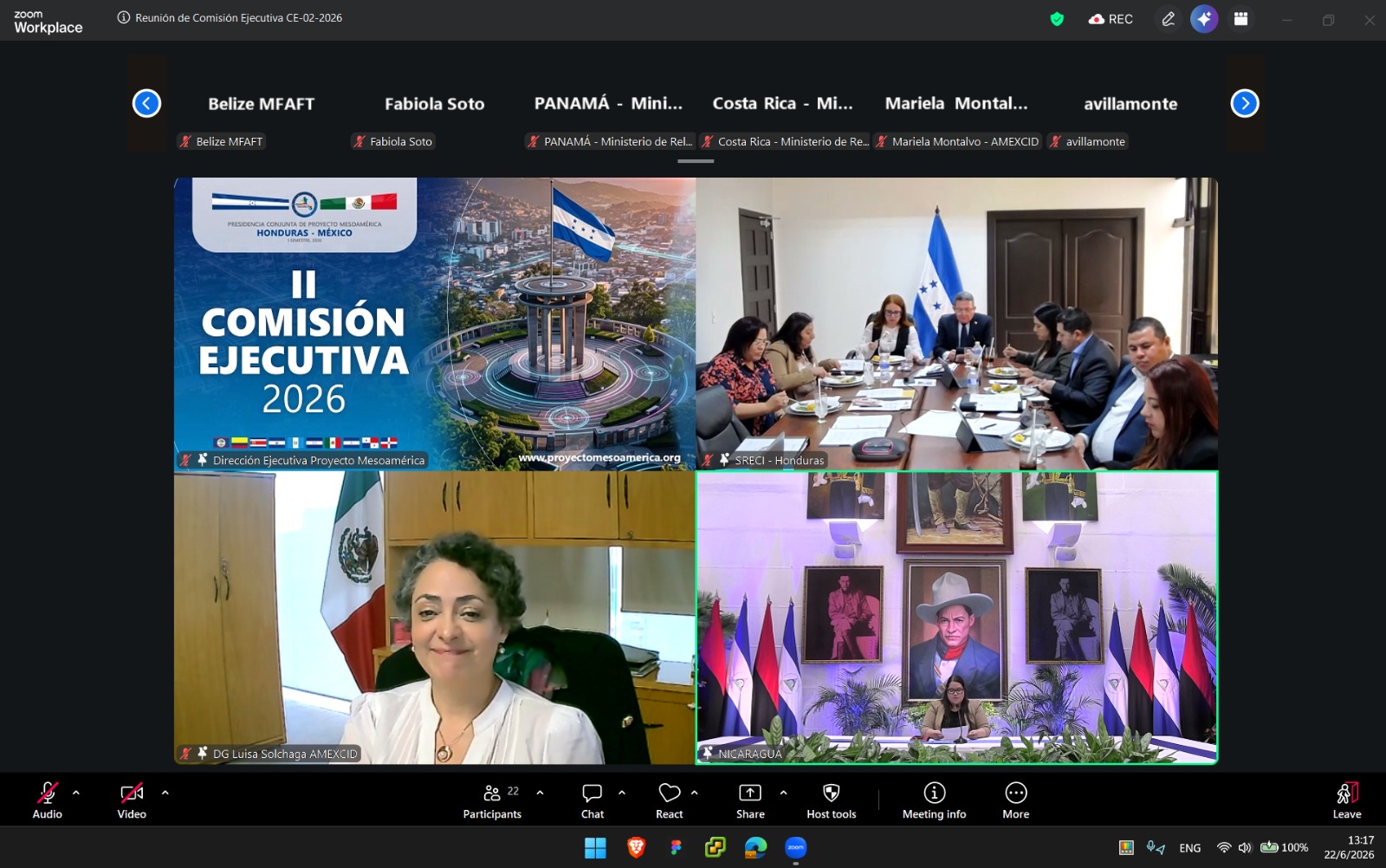
Task: Click pin icon on SRECI - Honduras label
Action: click(x=724, y=460)
